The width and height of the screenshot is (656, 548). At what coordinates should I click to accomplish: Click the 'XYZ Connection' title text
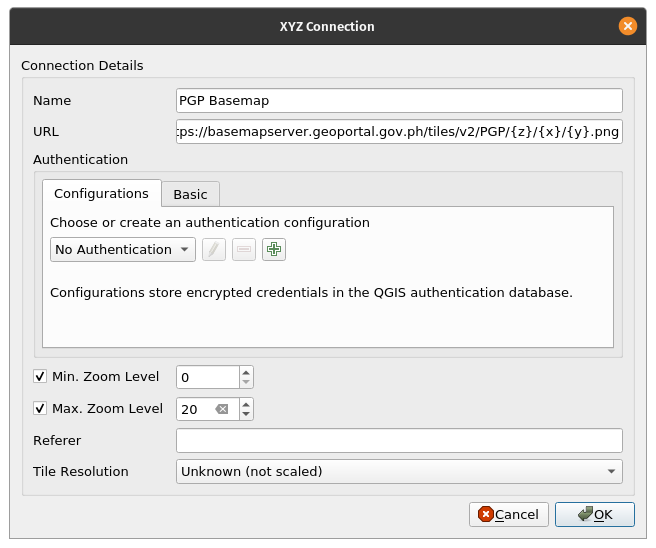[327, 26]
